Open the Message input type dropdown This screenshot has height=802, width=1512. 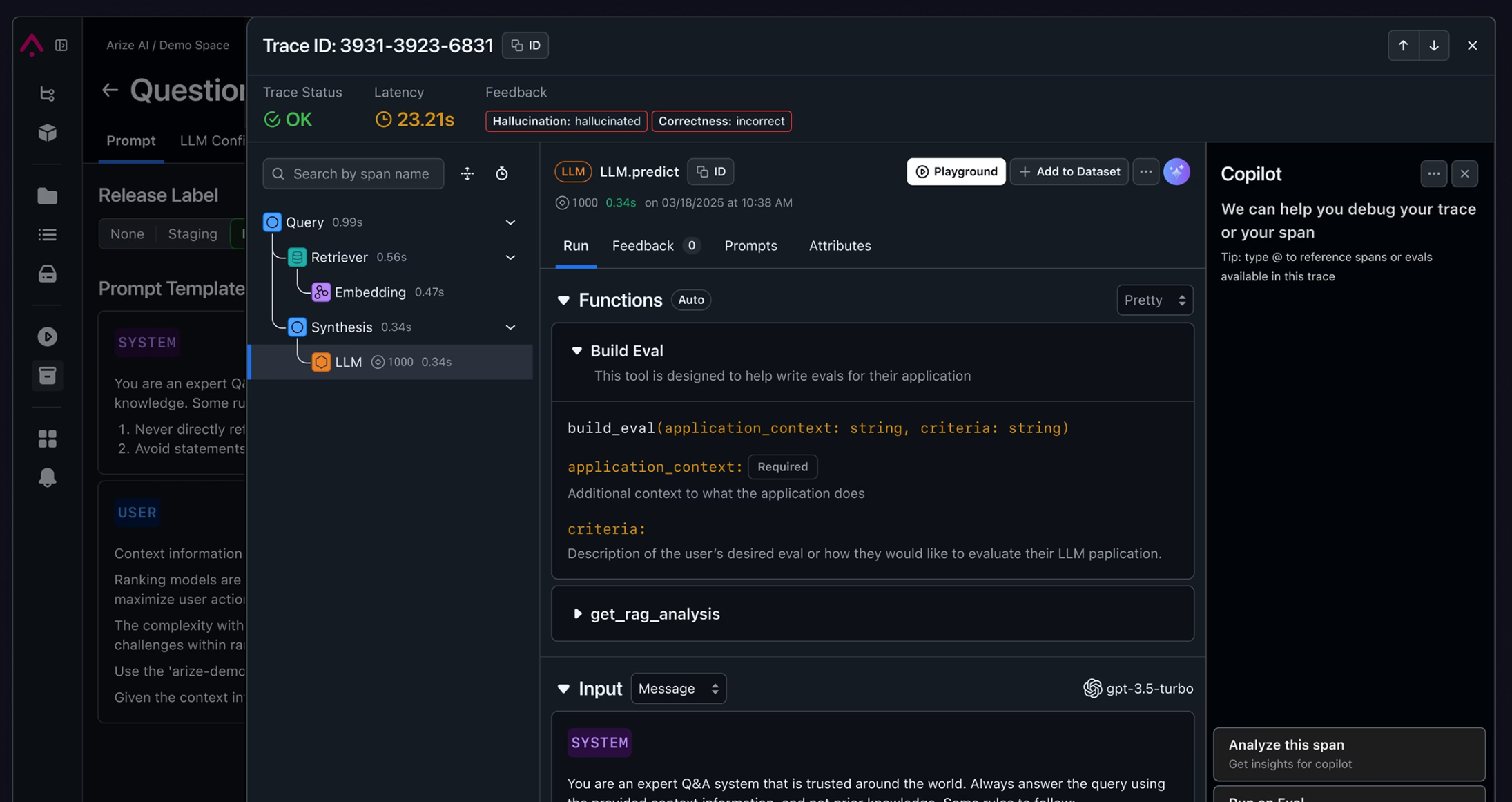tap(678, 688)
